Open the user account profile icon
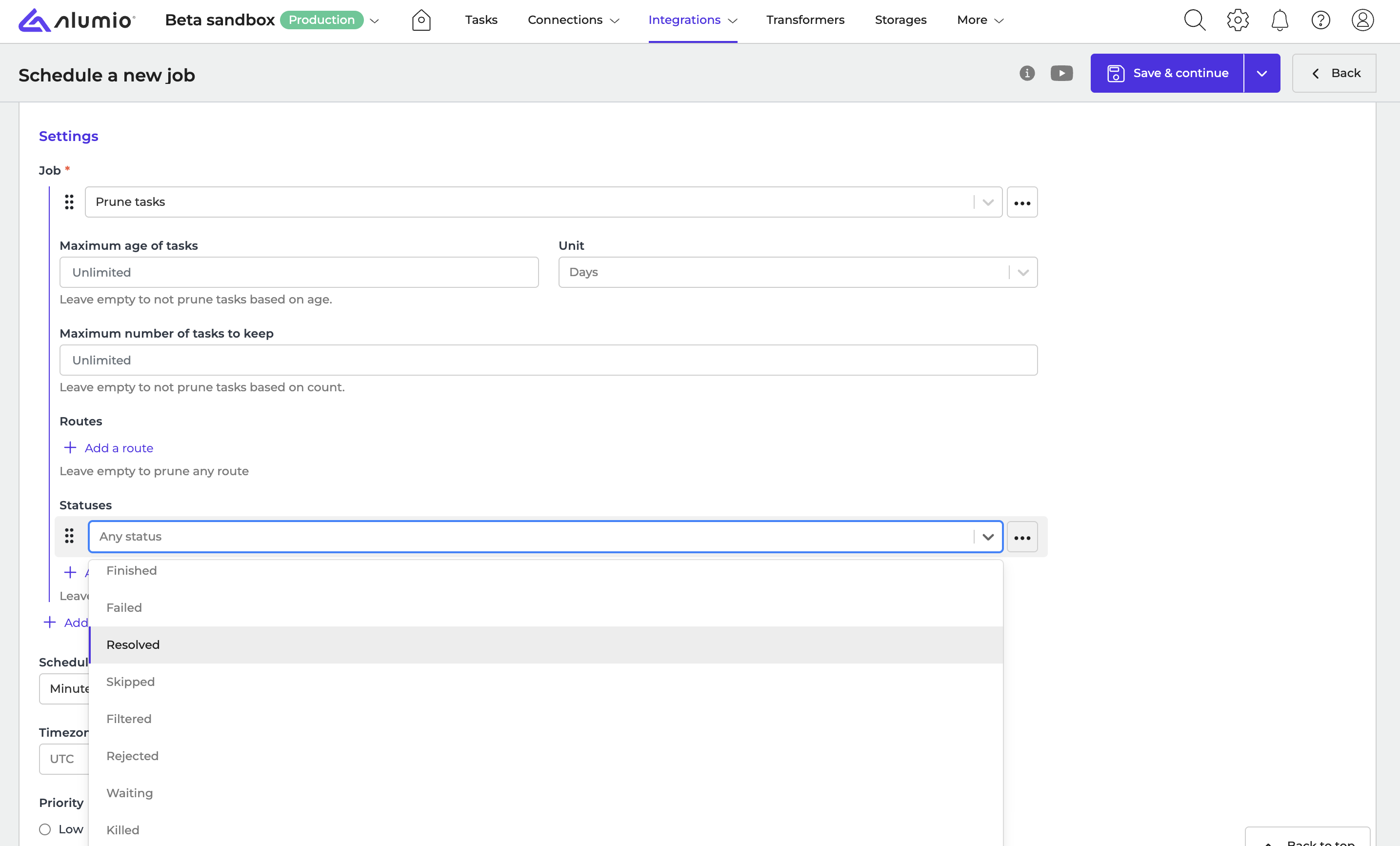This screenshot has width=1400, height=846. (x=1362, y=20)
